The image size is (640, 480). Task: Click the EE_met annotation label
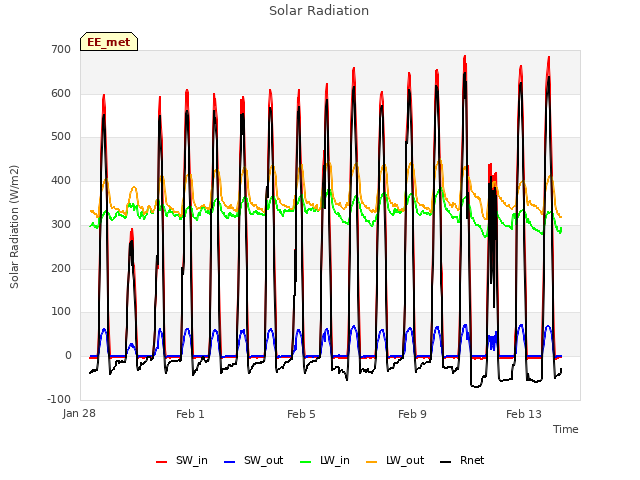pyautogui.click(x=109, y=42)
